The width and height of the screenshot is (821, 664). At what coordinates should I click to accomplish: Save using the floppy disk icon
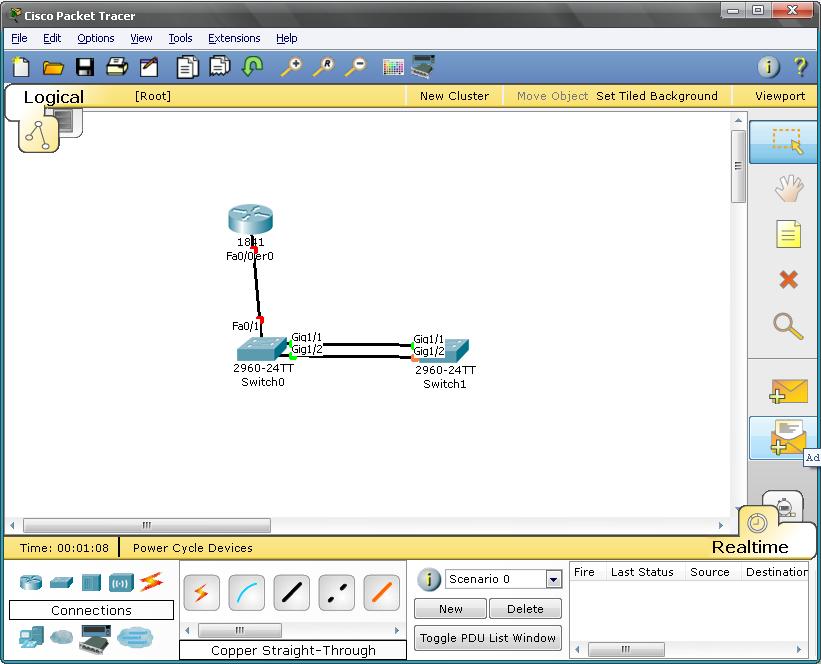(x=85, y=68)
